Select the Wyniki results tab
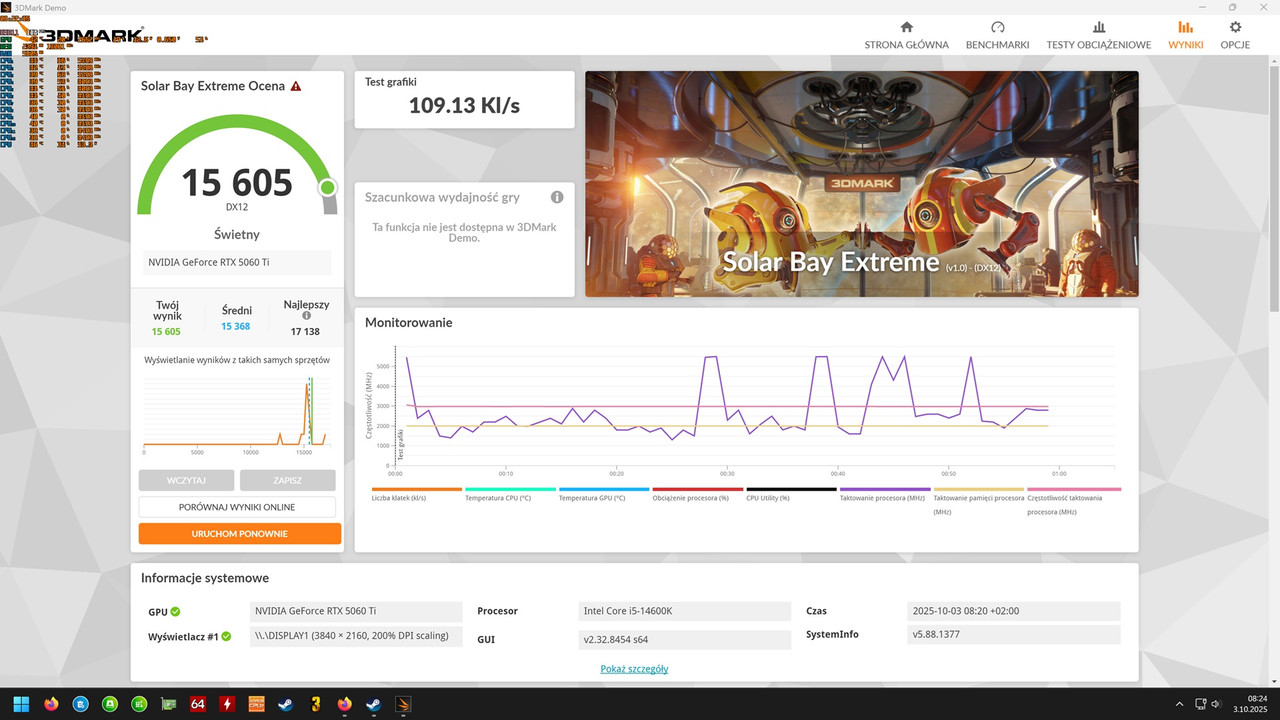 pos(1185,35)
